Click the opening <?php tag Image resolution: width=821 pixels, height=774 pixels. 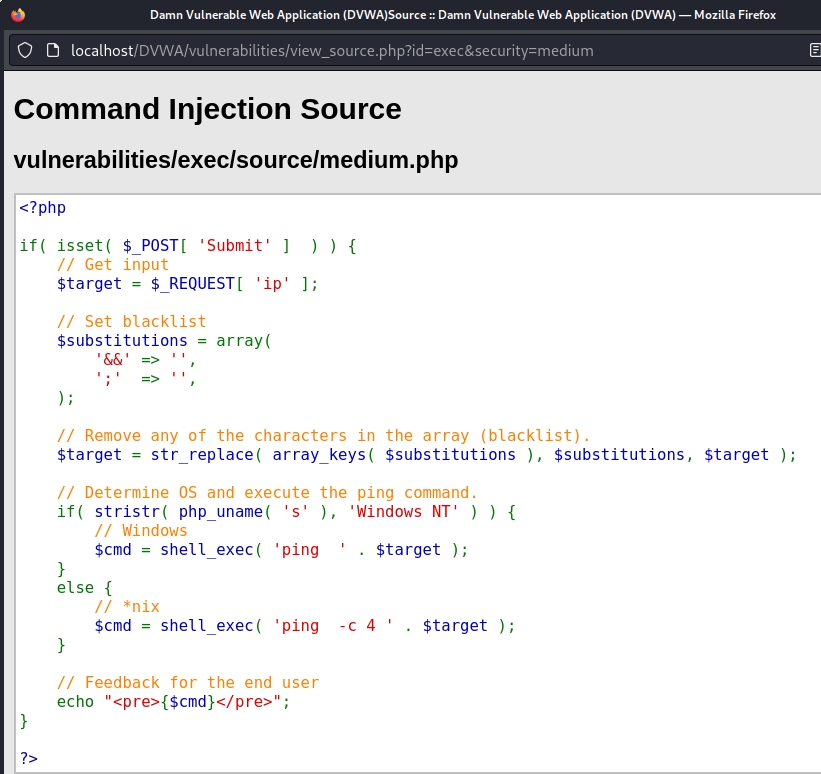coord(42,208)
